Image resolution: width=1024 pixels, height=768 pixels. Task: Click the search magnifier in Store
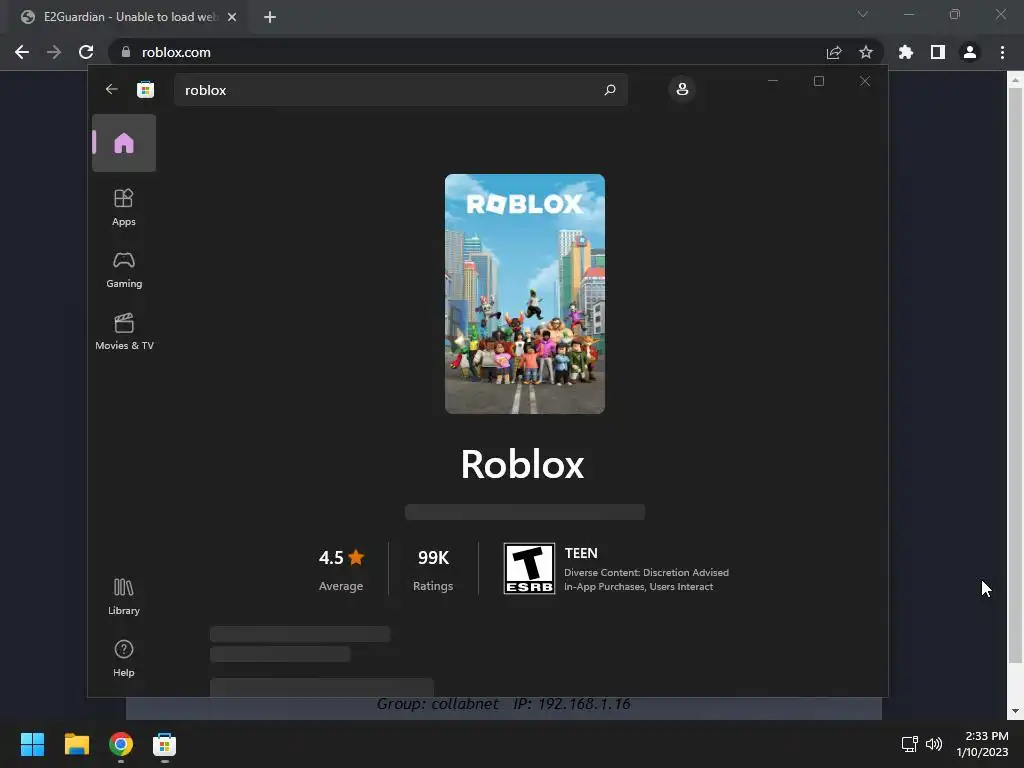click(x=610, y=89)
